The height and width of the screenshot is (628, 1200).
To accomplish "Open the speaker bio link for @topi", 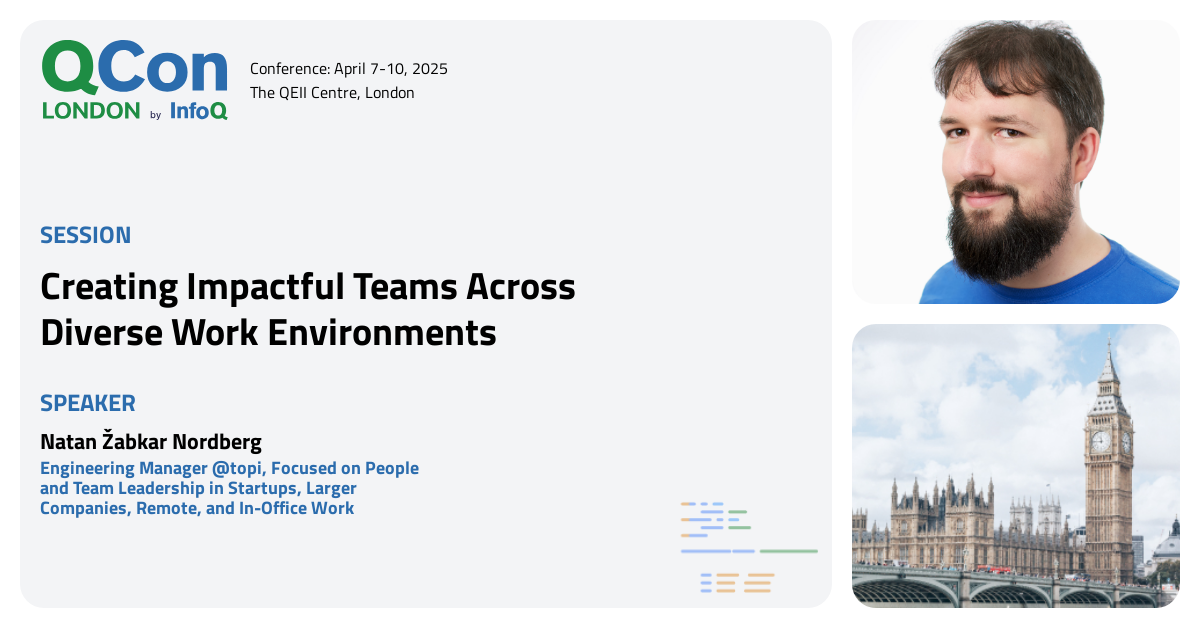I will 240,468.
